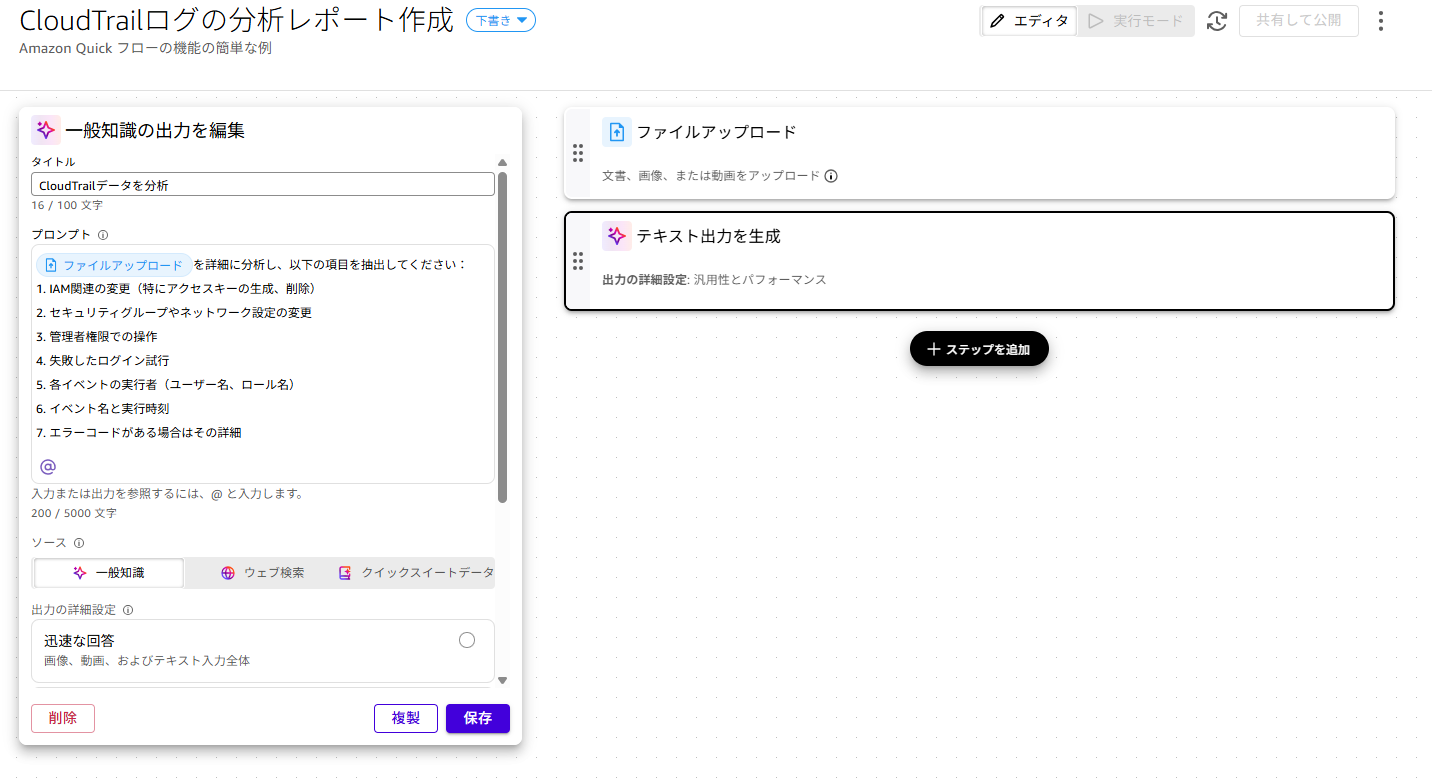Click the 複製 button
Viewport: 1432px width, 781px height.
click(x=405, y=718)
